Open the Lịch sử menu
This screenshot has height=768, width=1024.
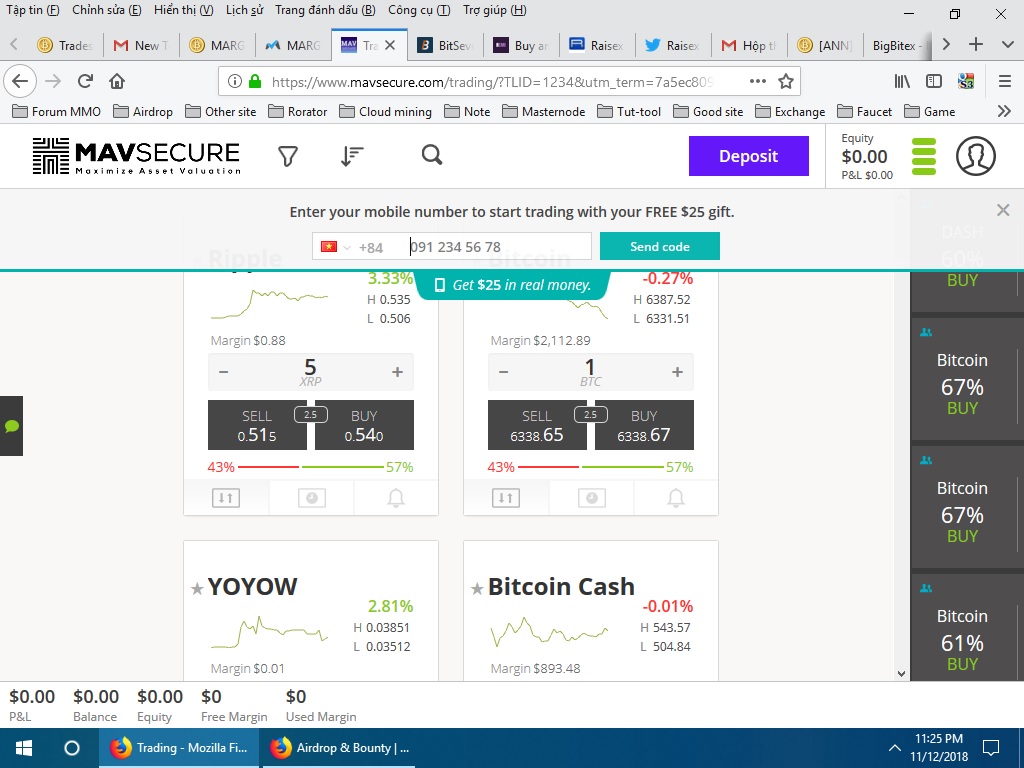click(x=244, y=10)
